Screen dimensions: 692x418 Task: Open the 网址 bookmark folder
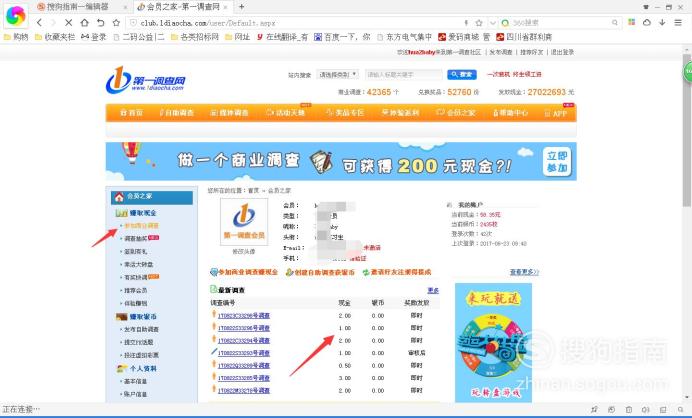pyautogui.click(x=237, y=37)
